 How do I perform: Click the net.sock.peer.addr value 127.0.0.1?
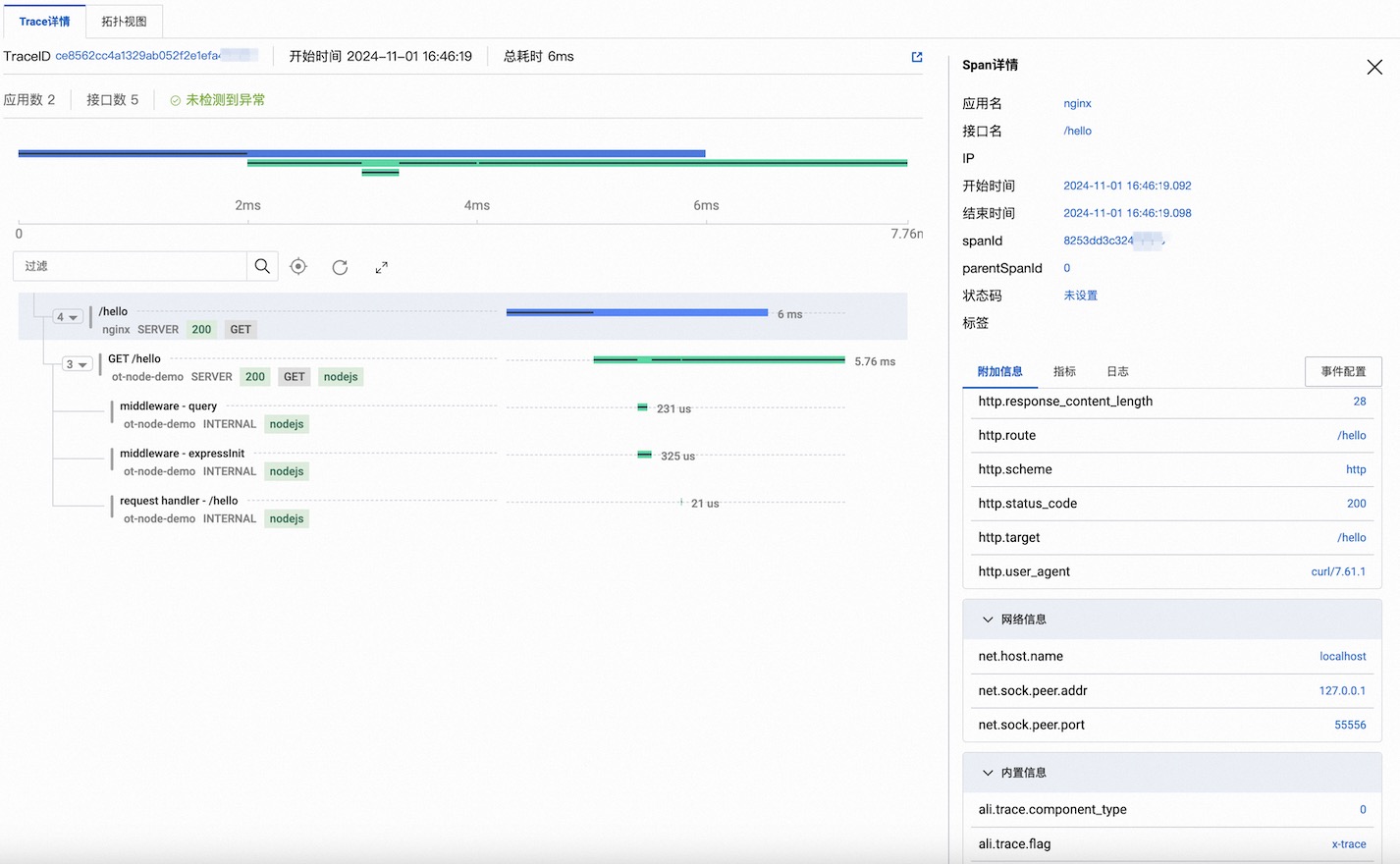pyautogui.click(x=1342, y=691)
